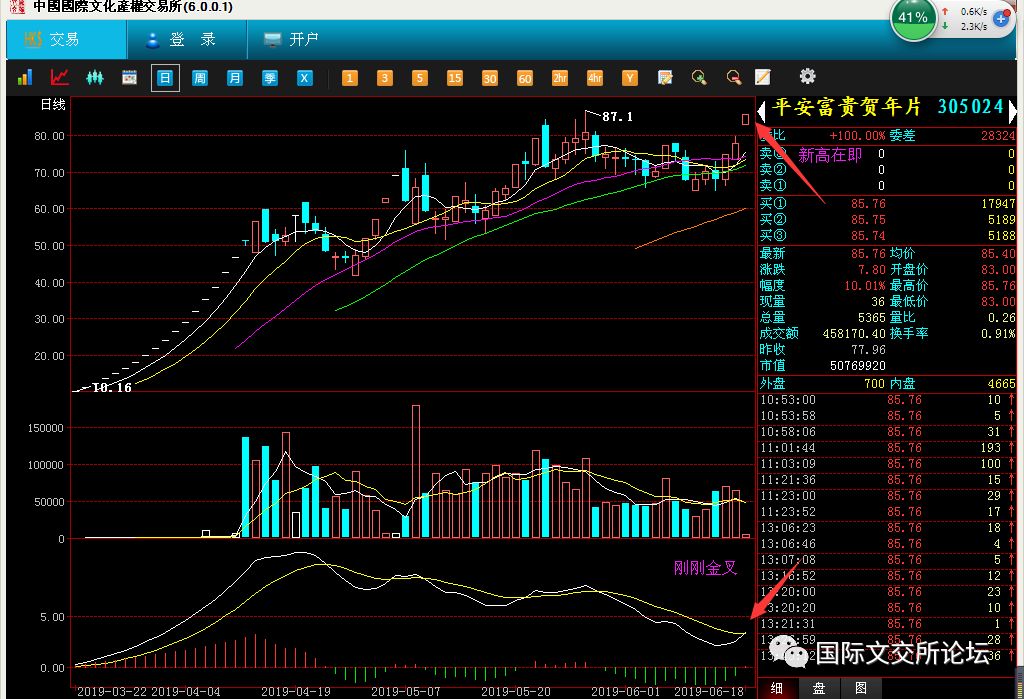This screenshot has width=1024, height=699.
Task: Click the 总量 value 5365
Action: click(x=871, y=317)
